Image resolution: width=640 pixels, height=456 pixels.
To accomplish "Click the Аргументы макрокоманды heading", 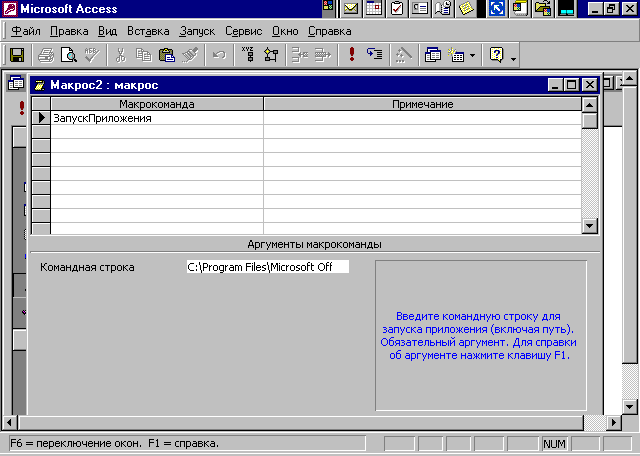I will [314, 245].
